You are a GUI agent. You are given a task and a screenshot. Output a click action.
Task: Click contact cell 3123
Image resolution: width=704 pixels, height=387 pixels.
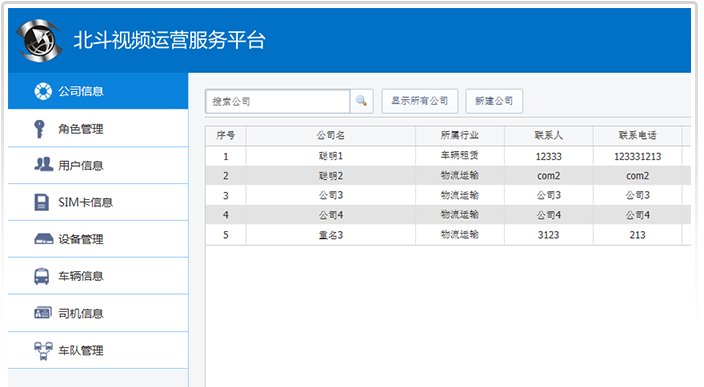coord(549,235)
